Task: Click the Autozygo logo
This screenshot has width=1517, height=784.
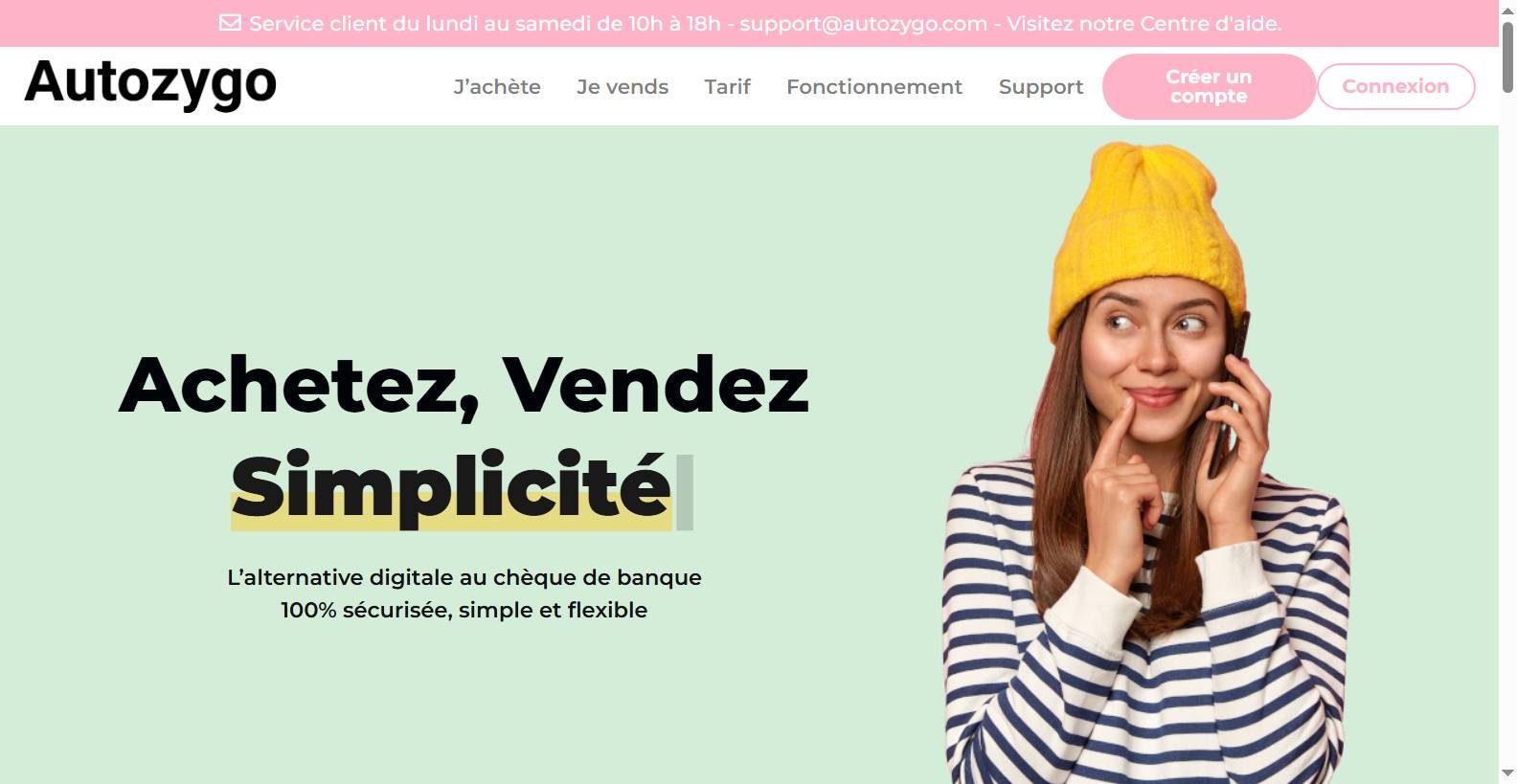Action: 150,84
